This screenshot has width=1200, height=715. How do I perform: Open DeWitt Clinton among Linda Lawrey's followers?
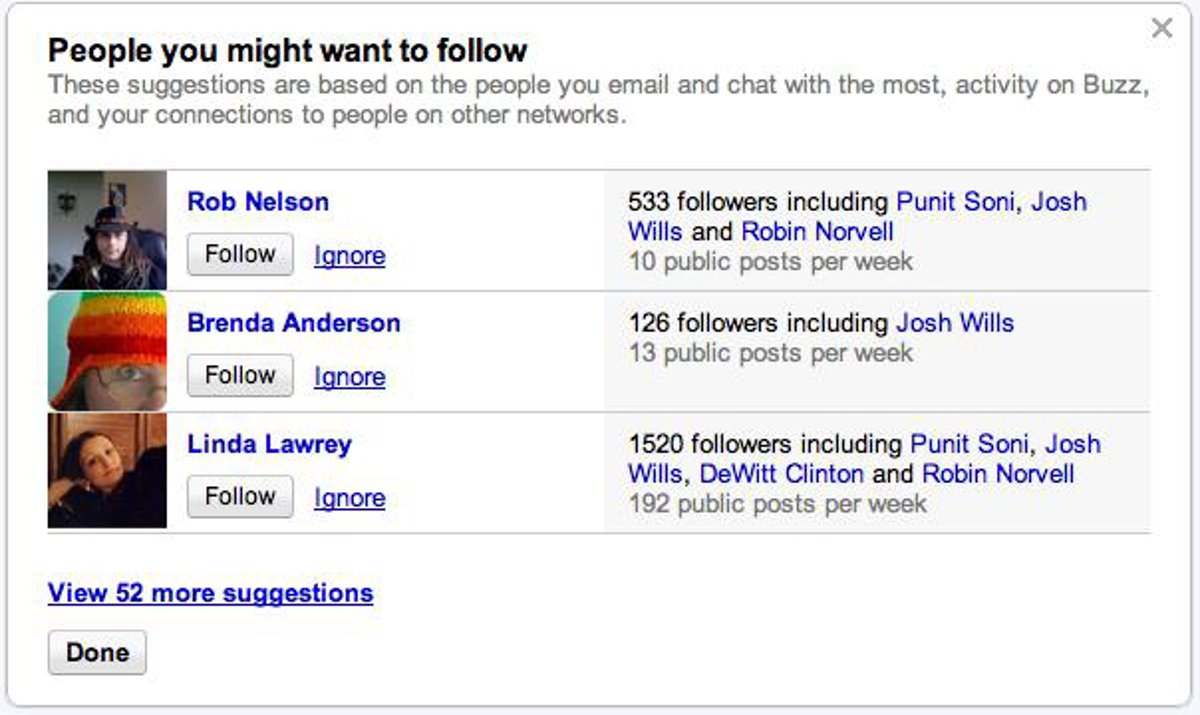point(781,473)
